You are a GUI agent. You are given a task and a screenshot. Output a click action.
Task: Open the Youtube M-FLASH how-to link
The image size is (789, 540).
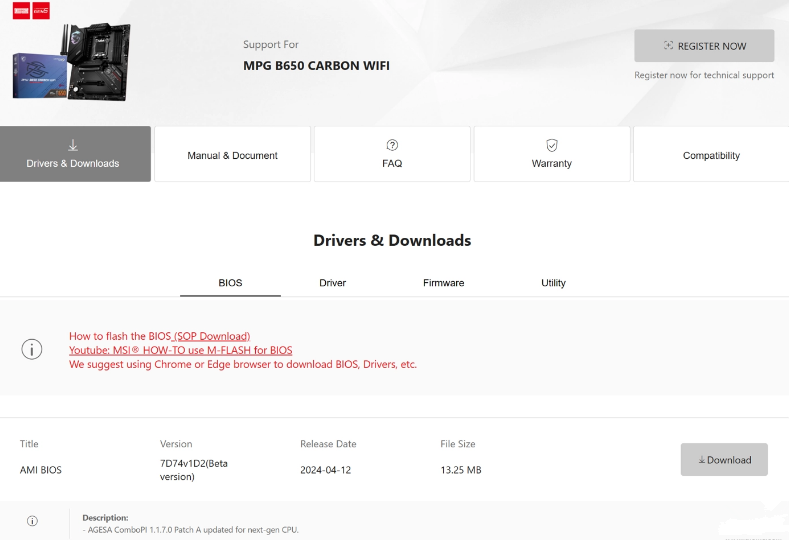click(x=181, y=350)
